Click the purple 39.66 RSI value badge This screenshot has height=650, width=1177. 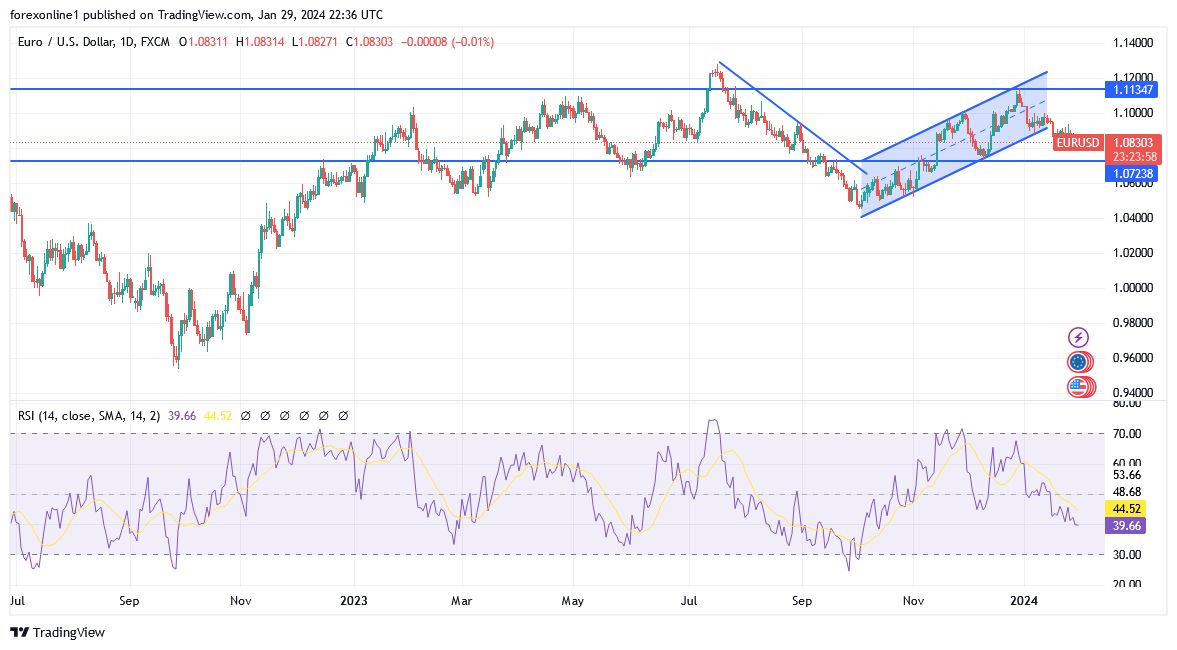[x=1127, y=525]
